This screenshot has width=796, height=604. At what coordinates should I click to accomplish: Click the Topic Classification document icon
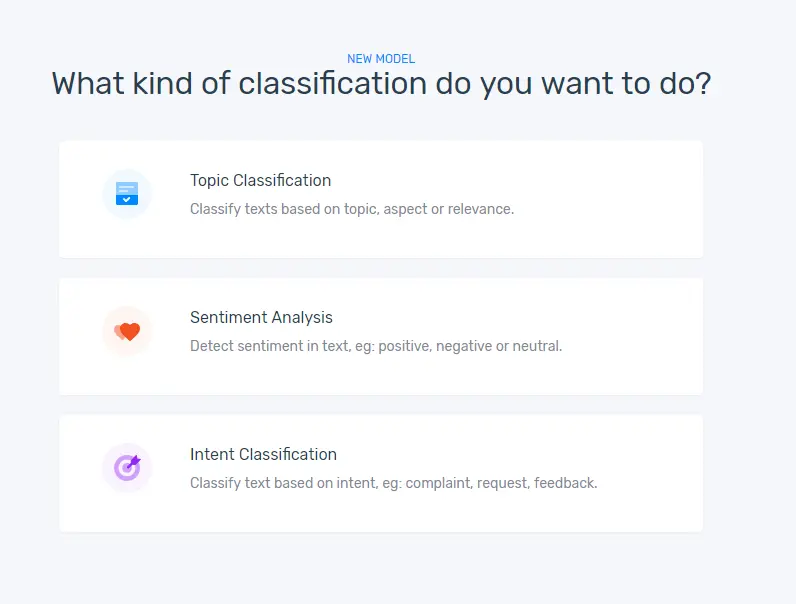coord(127,194)
